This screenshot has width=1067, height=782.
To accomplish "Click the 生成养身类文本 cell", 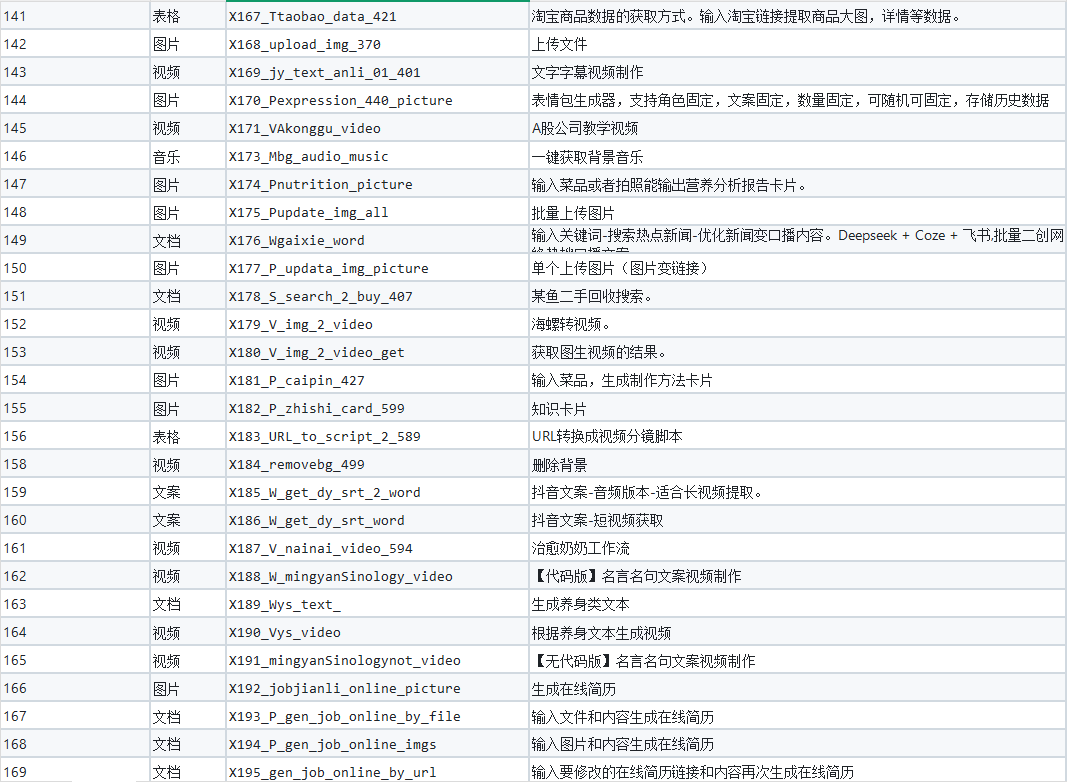I will pyautogui.click(x=797, y=604).
